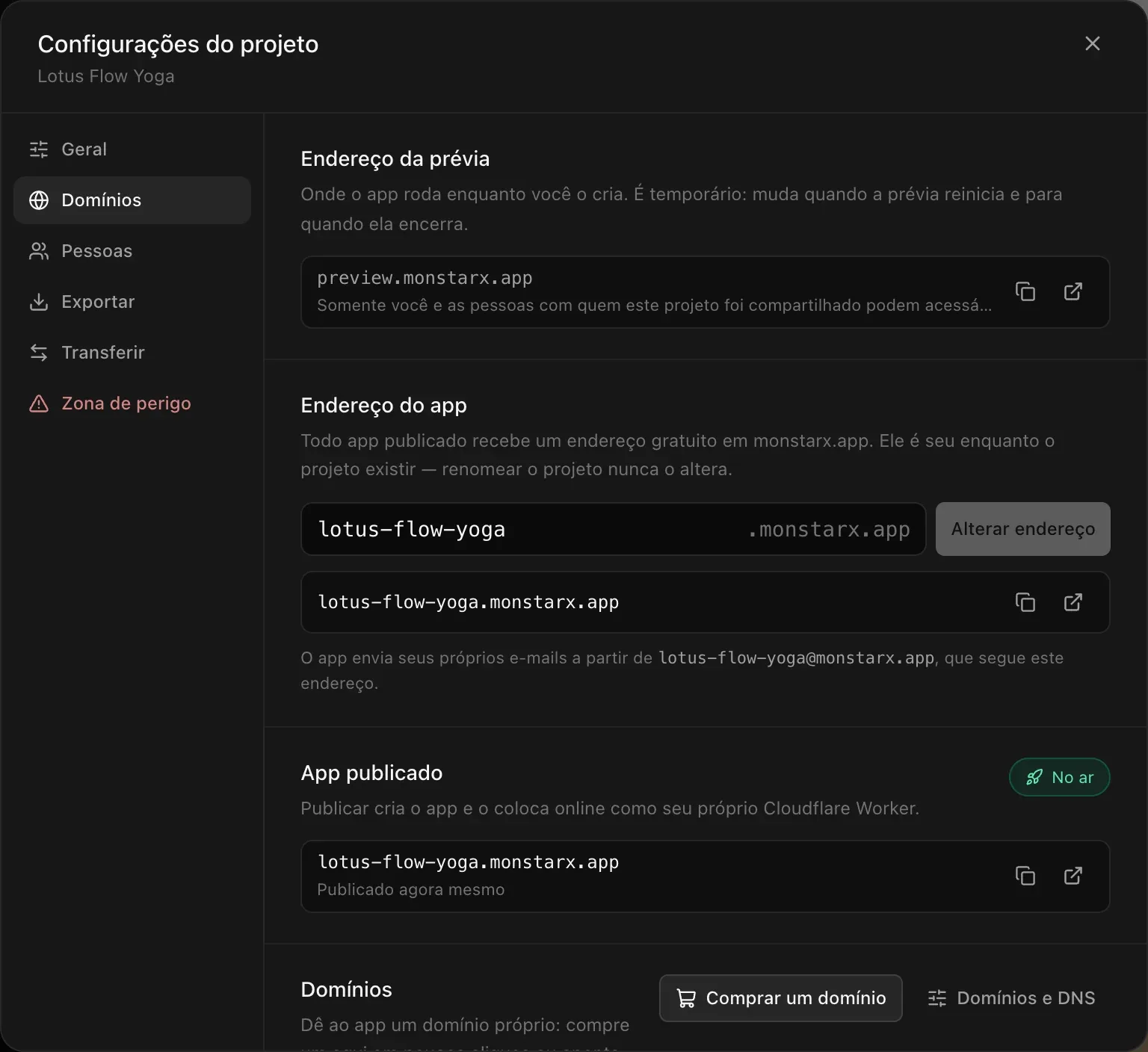Go to the Pessoas section
1148x1052 pixels.
pos(132,251)
